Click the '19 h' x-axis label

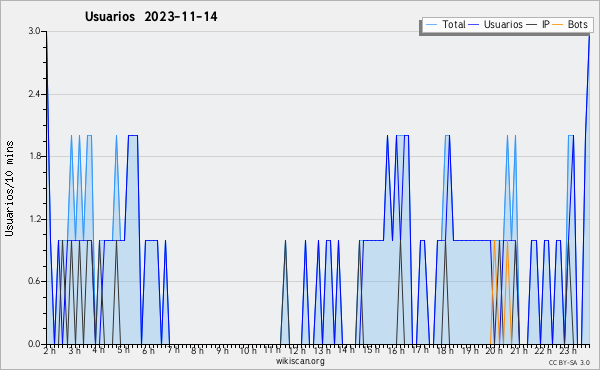click(x=470, y=351)
